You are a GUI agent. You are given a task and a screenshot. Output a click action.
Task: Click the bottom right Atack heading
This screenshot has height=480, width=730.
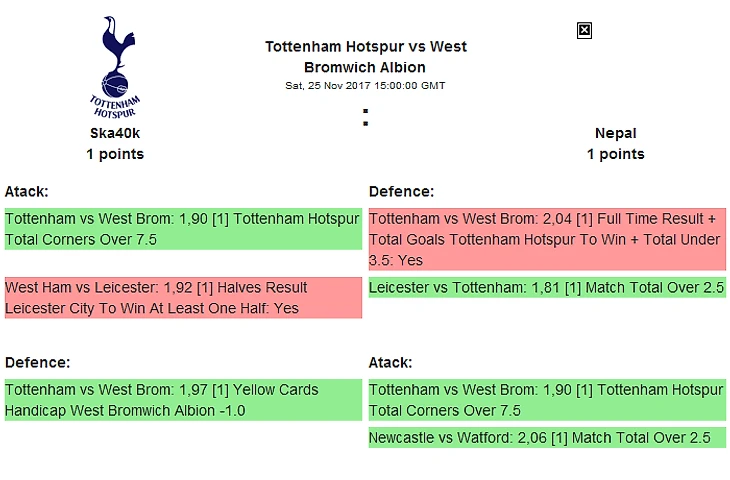390,362
